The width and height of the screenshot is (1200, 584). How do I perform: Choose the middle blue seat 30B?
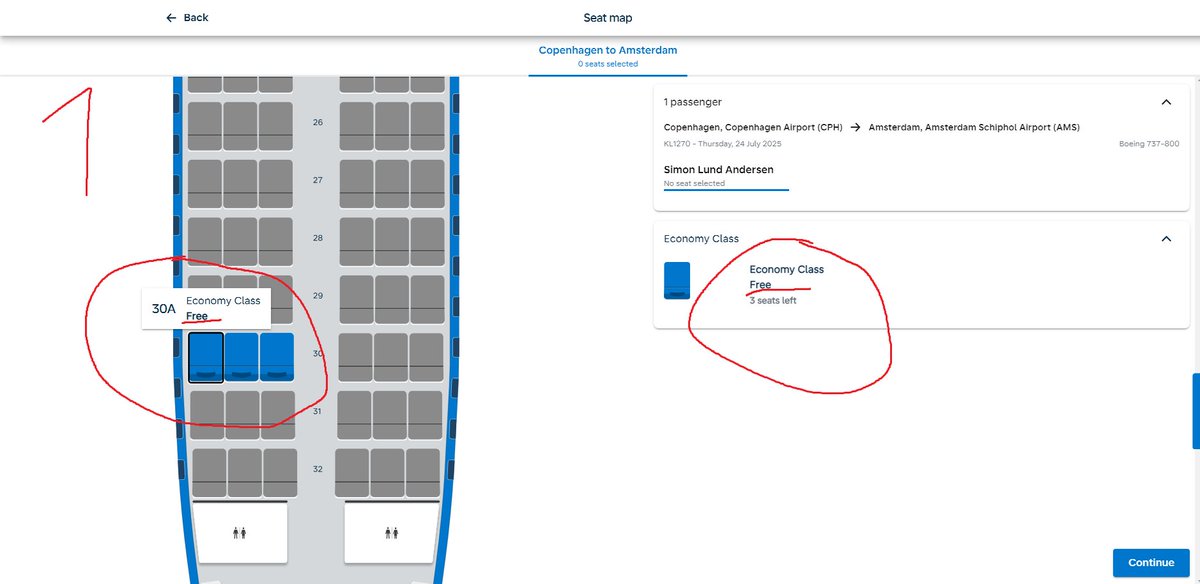coord(241,357)
